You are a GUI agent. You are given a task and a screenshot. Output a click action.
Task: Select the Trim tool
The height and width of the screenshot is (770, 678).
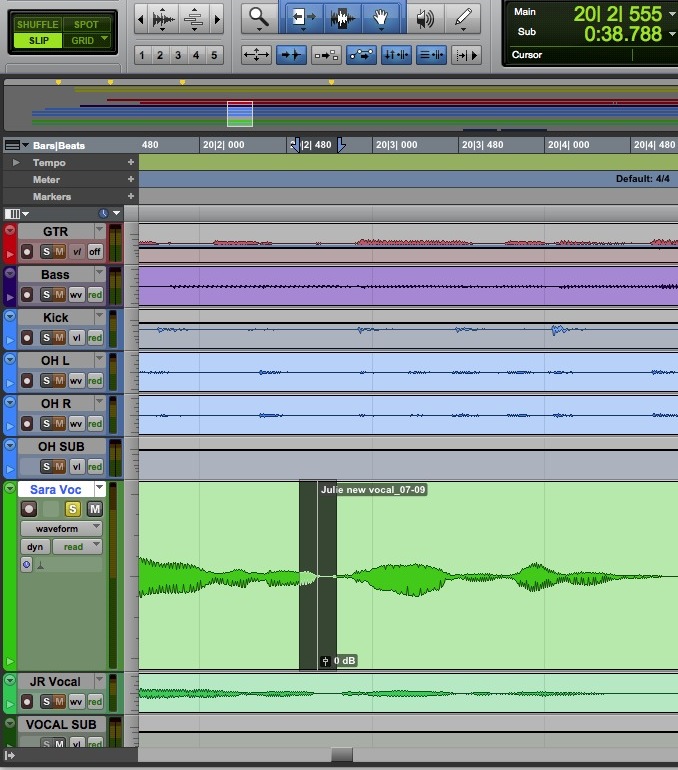click(303, 18)
